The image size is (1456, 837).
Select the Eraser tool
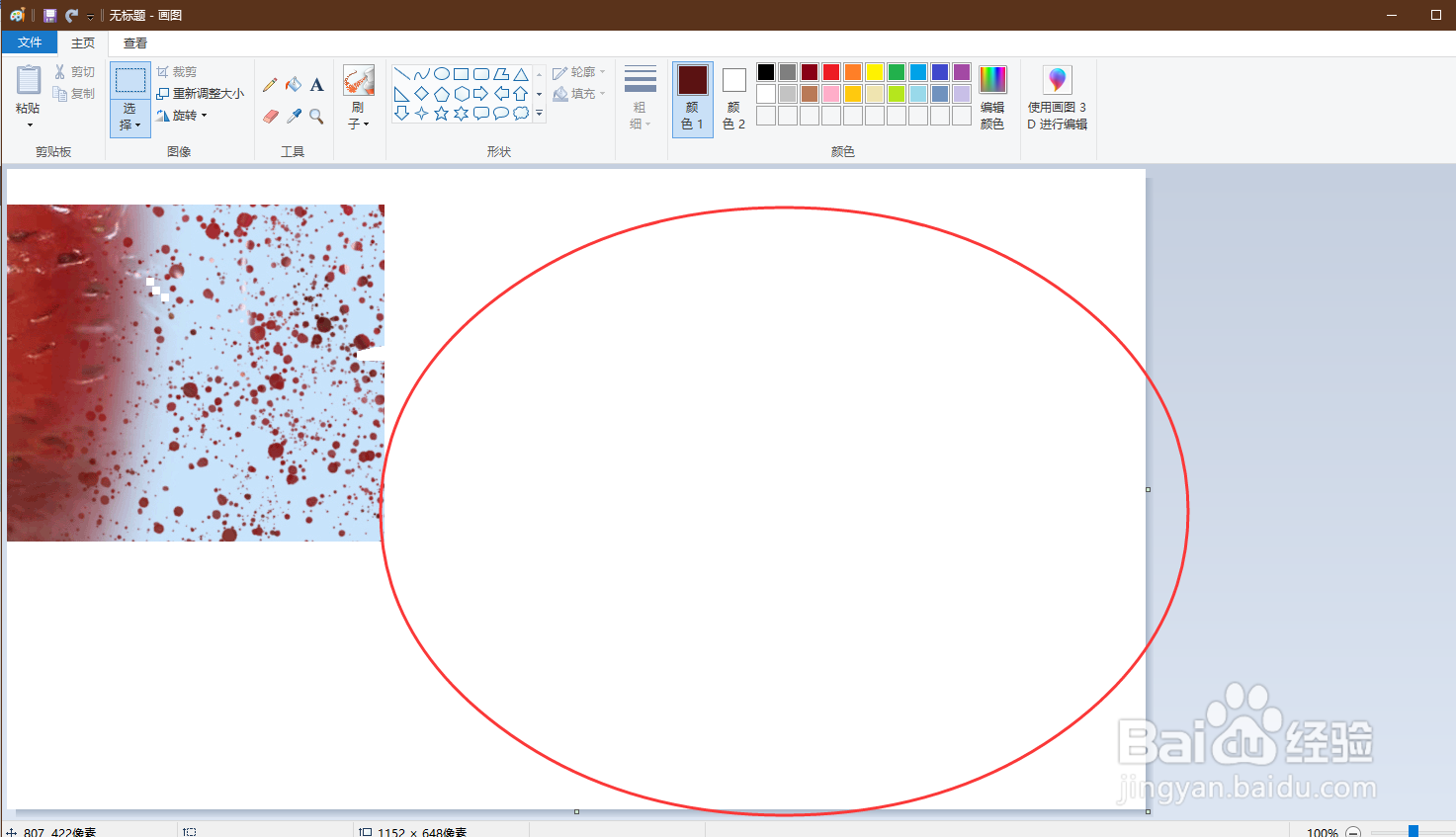pyautogui.click(x=270, y=116)
